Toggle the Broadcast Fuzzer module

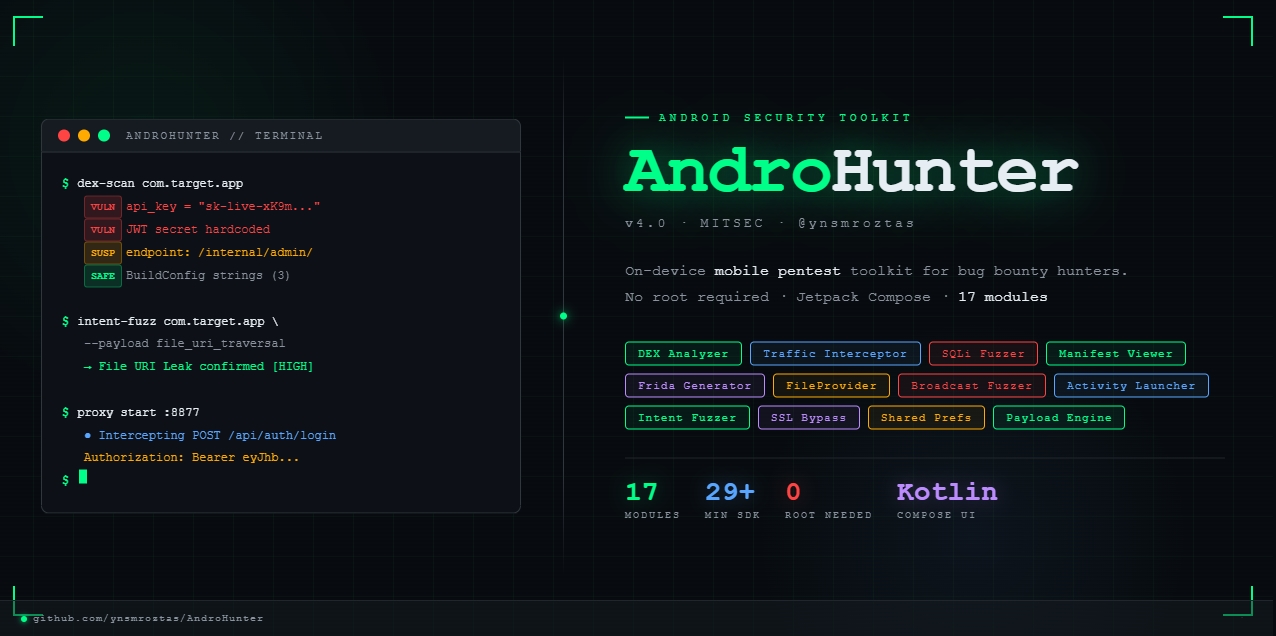point(971,385)
